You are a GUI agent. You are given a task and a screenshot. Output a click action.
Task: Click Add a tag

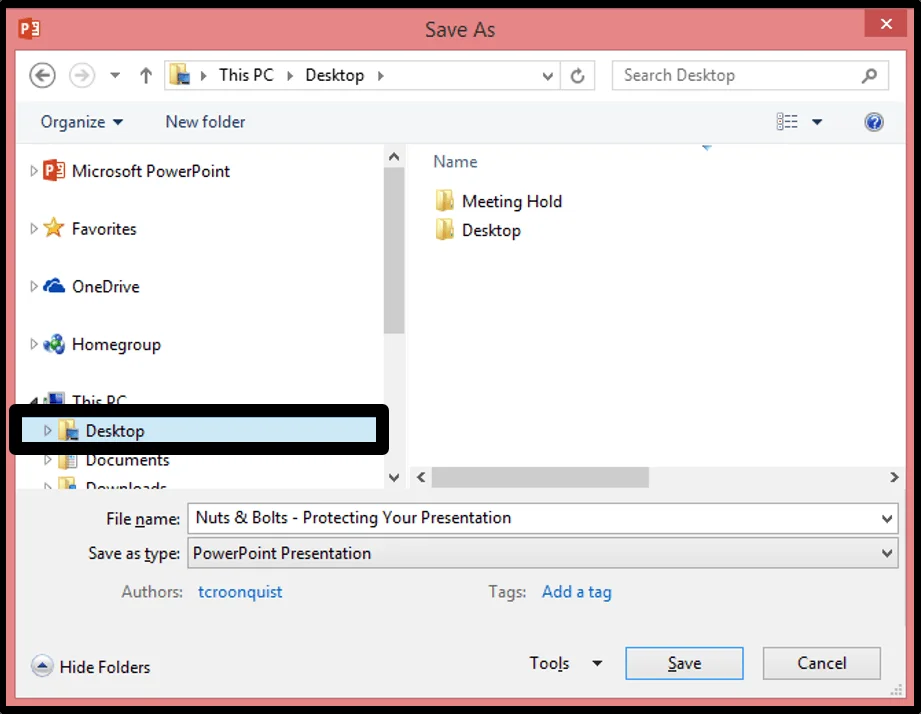576,592
